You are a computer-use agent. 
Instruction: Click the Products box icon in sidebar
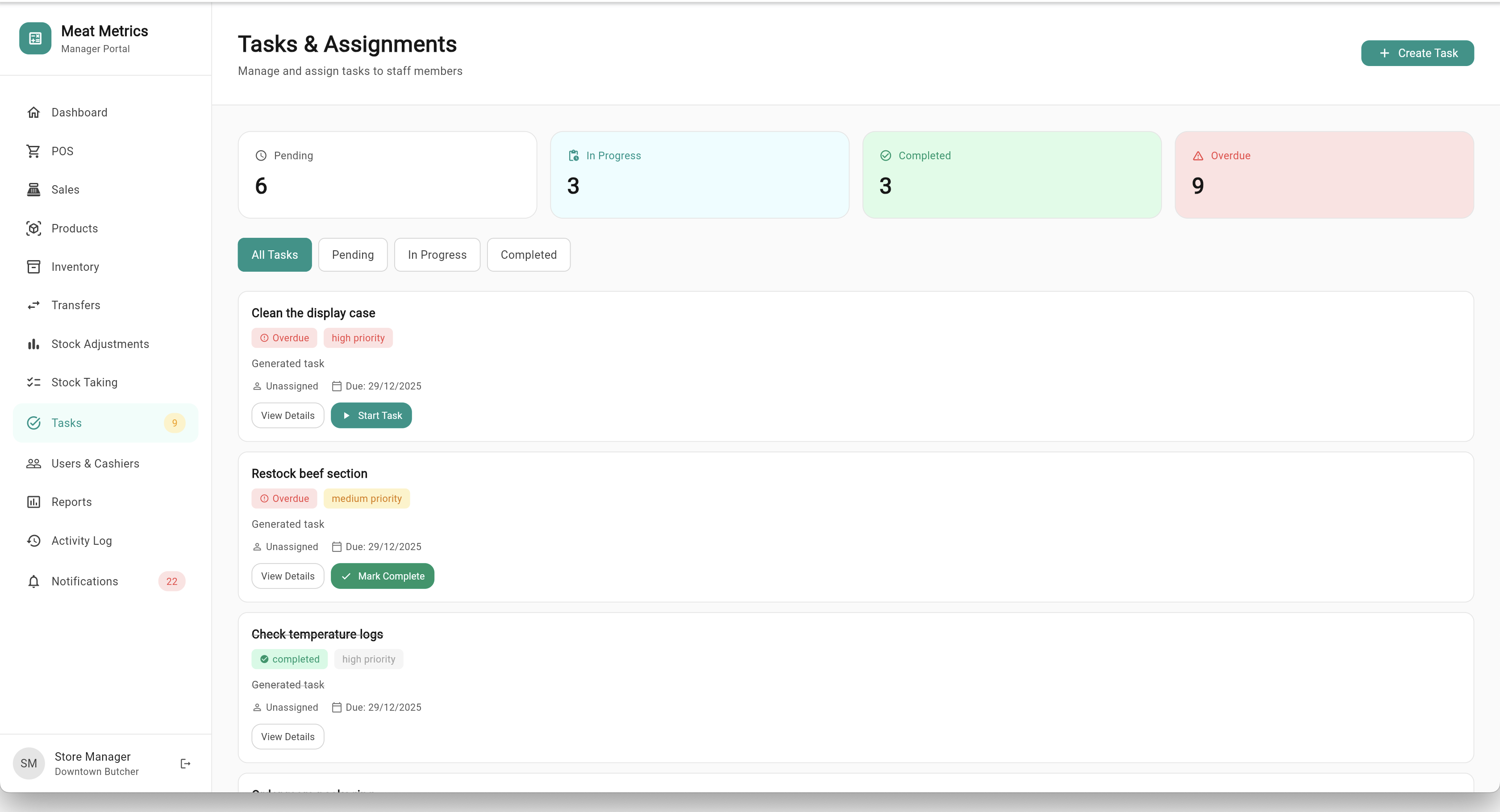coord(34,228)
